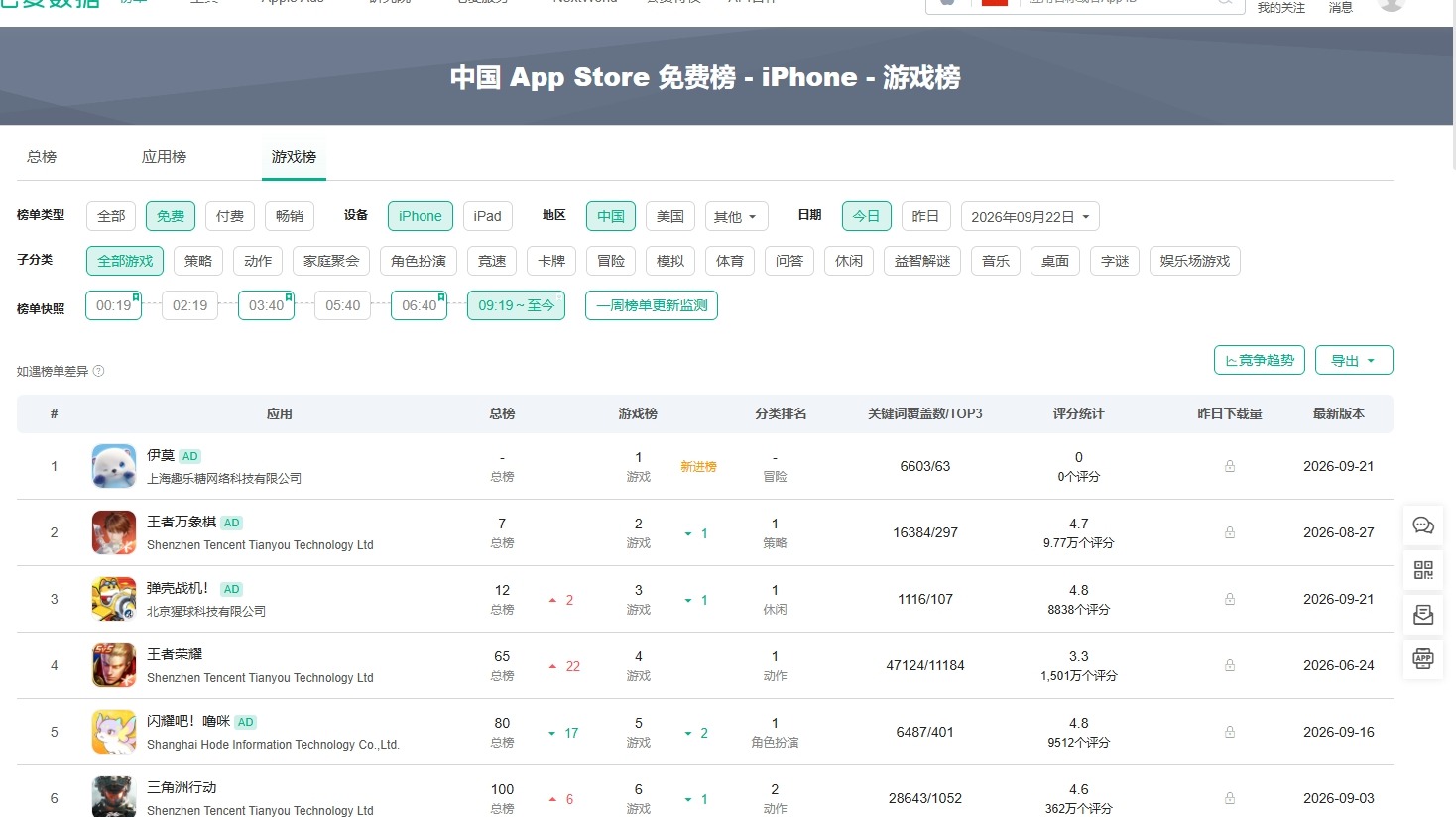
Task: Click the 关键词覆盖数/TOP3 column header
Action: click(925, 413)
